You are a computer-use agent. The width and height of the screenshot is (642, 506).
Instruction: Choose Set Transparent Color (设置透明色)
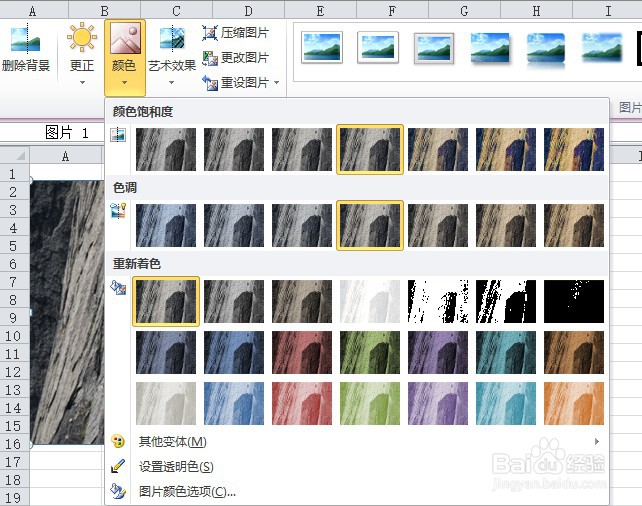coord(356,466)
